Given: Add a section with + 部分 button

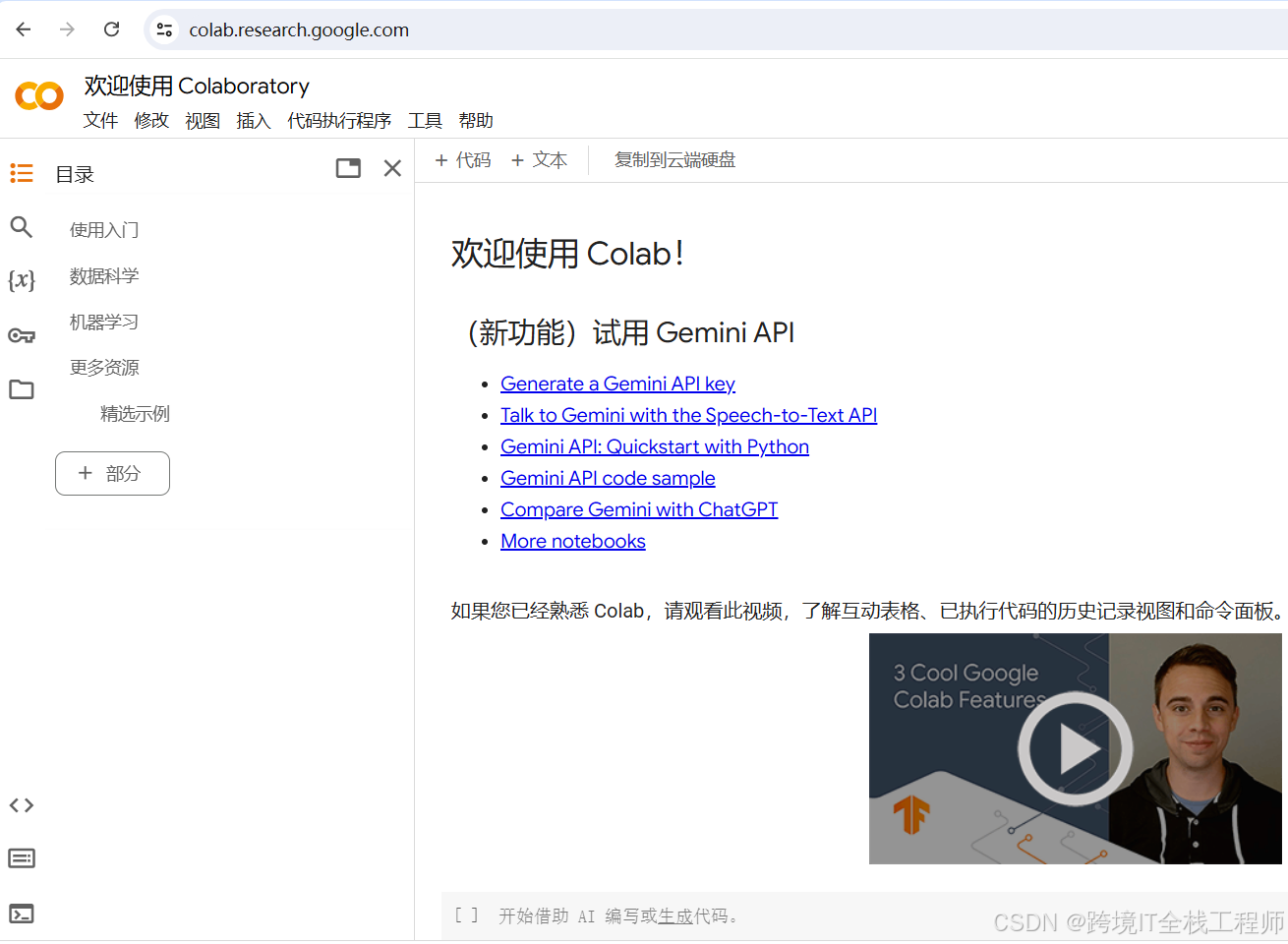Looking at the screenshot, I should point(112,473).
